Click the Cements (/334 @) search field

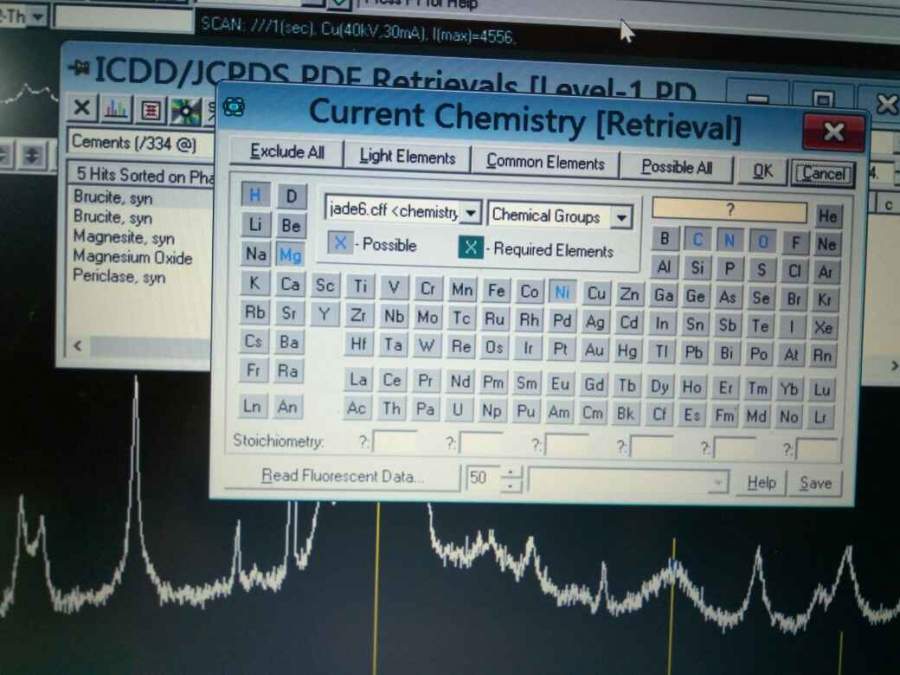(141, 143)
